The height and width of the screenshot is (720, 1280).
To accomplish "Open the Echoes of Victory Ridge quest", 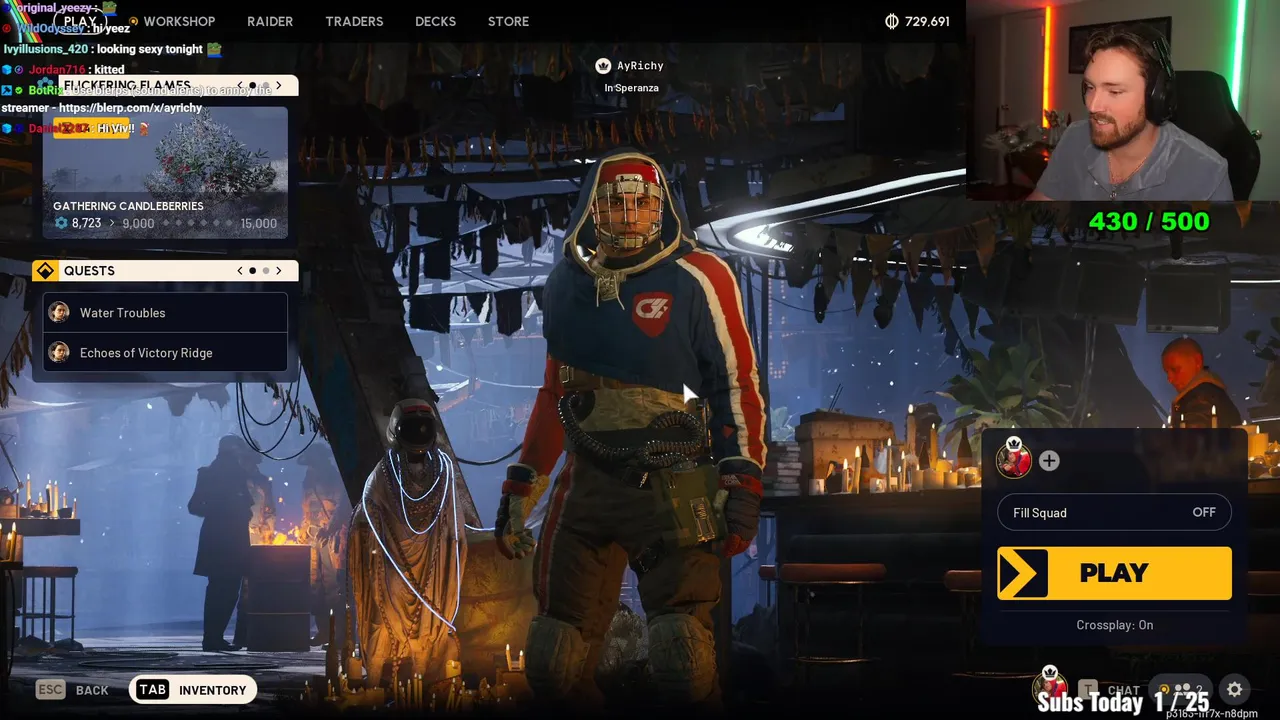I will coord(165,353).
